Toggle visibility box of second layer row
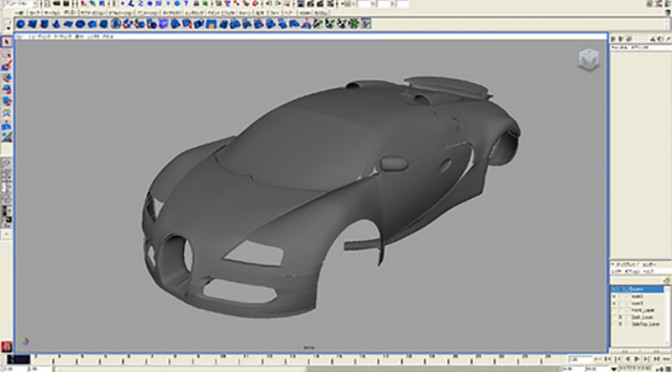 pyautogui.click(x=614, y=297)
